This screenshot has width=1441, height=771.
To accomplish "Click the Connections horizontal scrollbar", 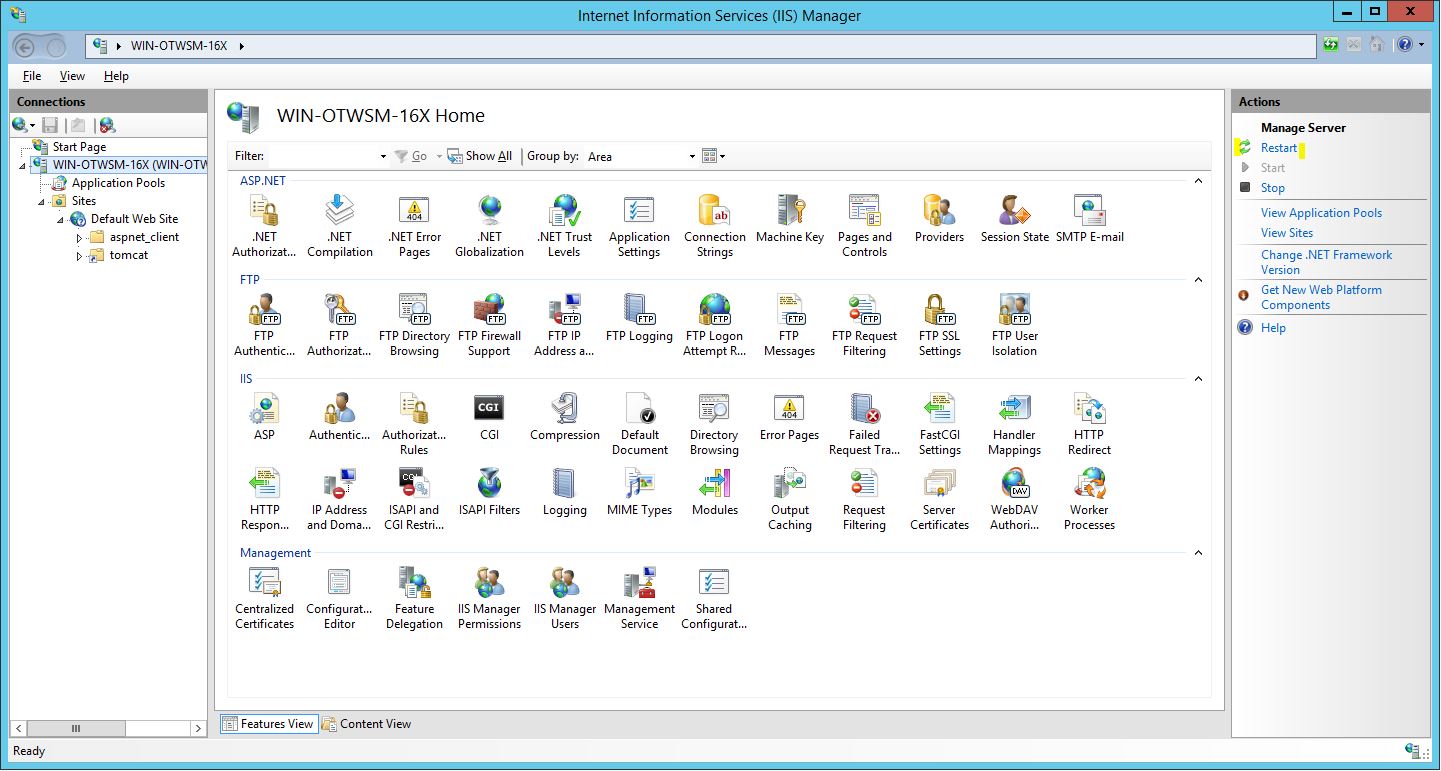I will pyautogui.click(x=109, y=729).
